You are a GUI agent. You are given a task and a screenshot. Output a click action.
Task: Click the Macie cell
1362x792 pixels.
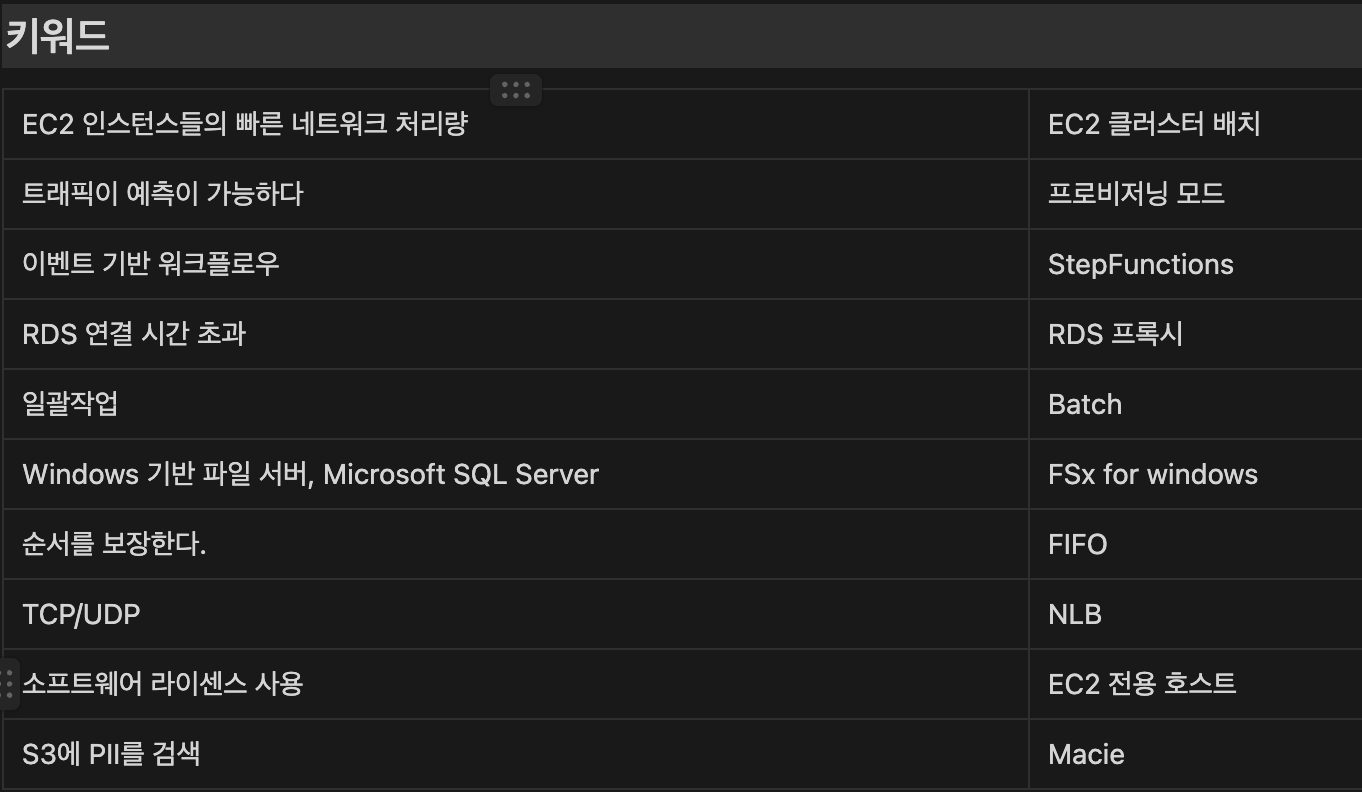pos(1196,754)
